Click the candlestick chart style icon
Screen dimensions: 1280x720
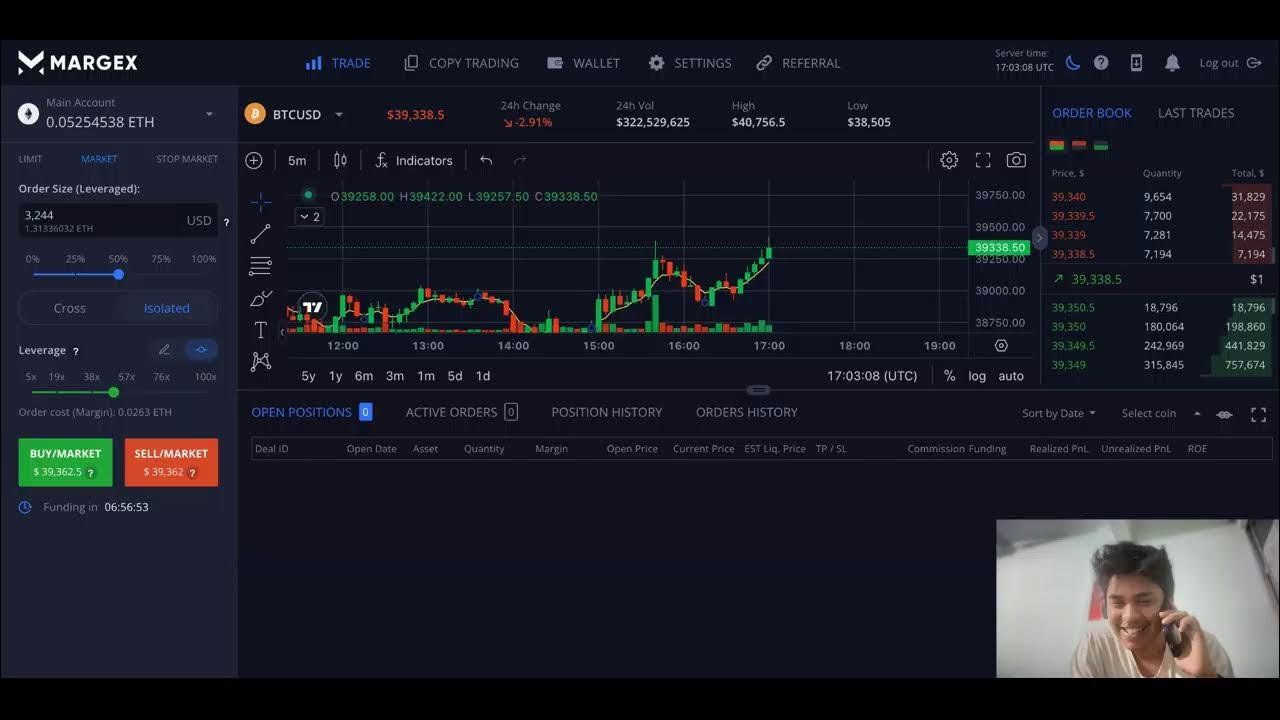point(340,160)
